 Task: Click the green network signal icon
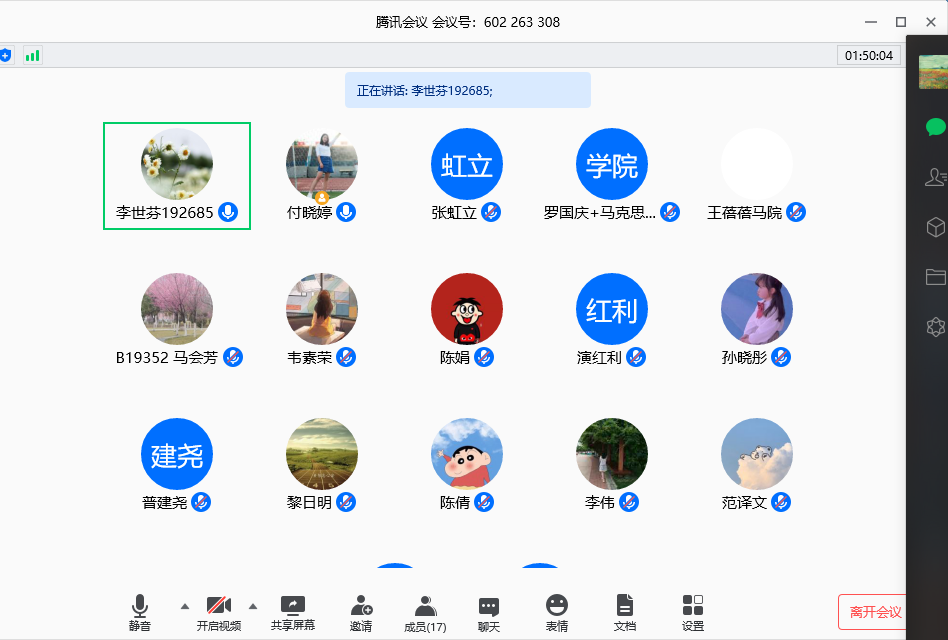[x=33, y=56]
